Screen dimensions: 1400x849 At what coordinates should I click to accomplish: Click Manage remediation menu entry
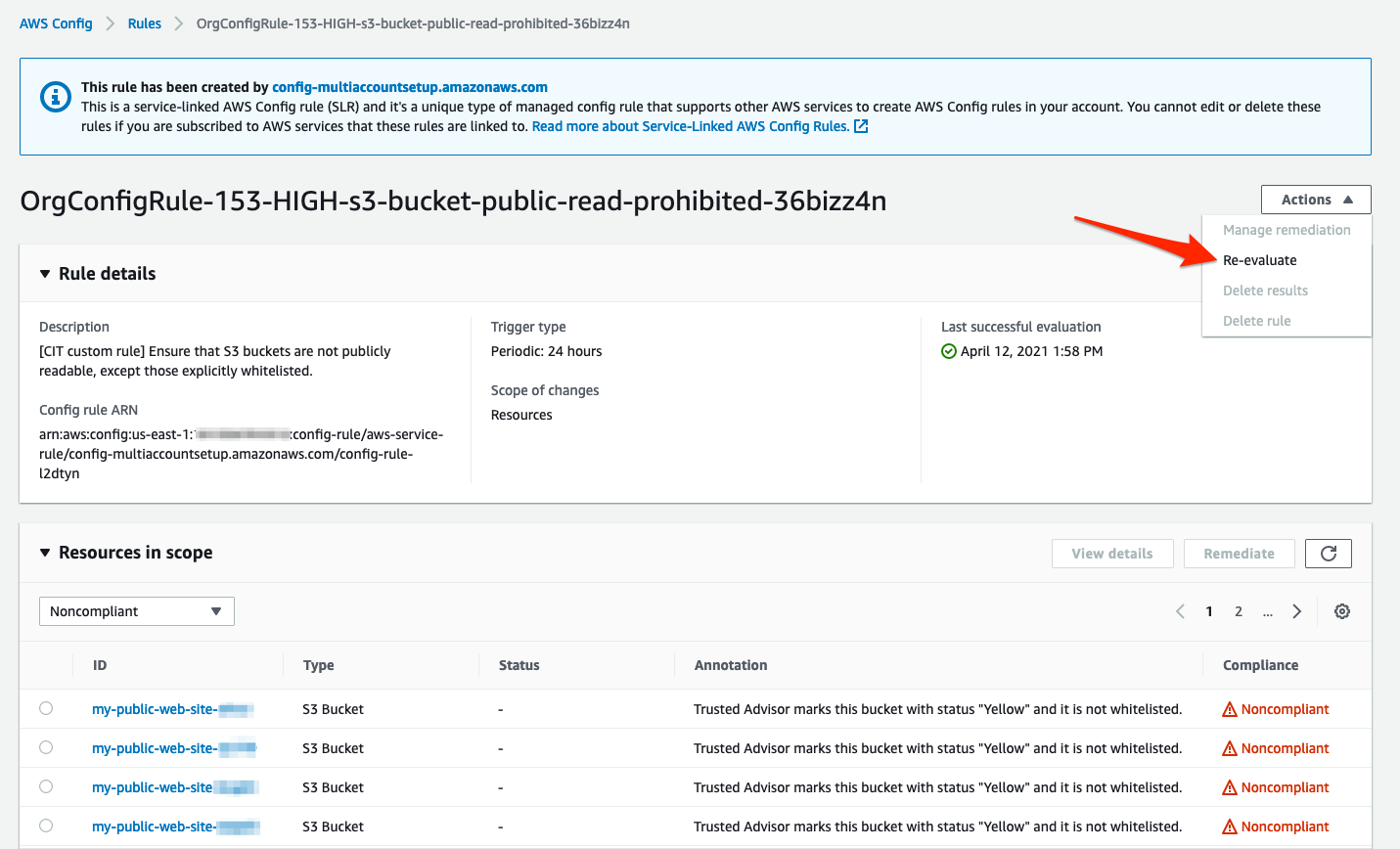click(1287, 230)
